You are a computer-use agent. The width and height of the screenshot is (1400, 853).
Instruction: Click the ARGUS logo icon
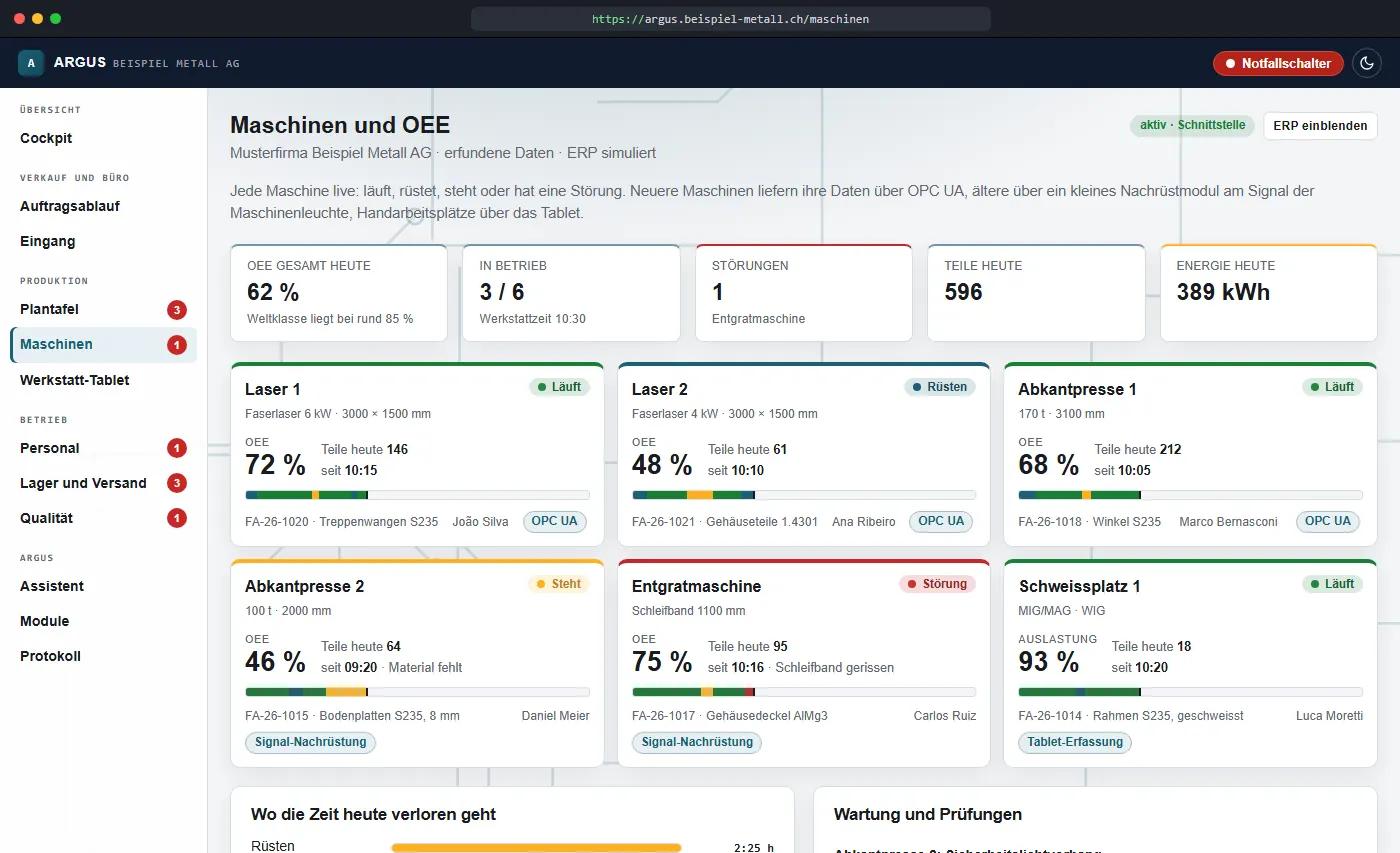tap(31, 63)
